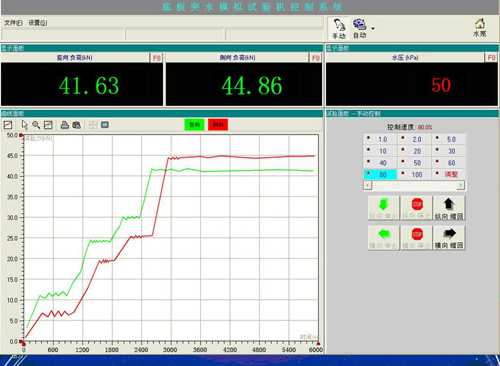Click the black up arrow vertical retract

pyautogui.click(x=449, y=208)
